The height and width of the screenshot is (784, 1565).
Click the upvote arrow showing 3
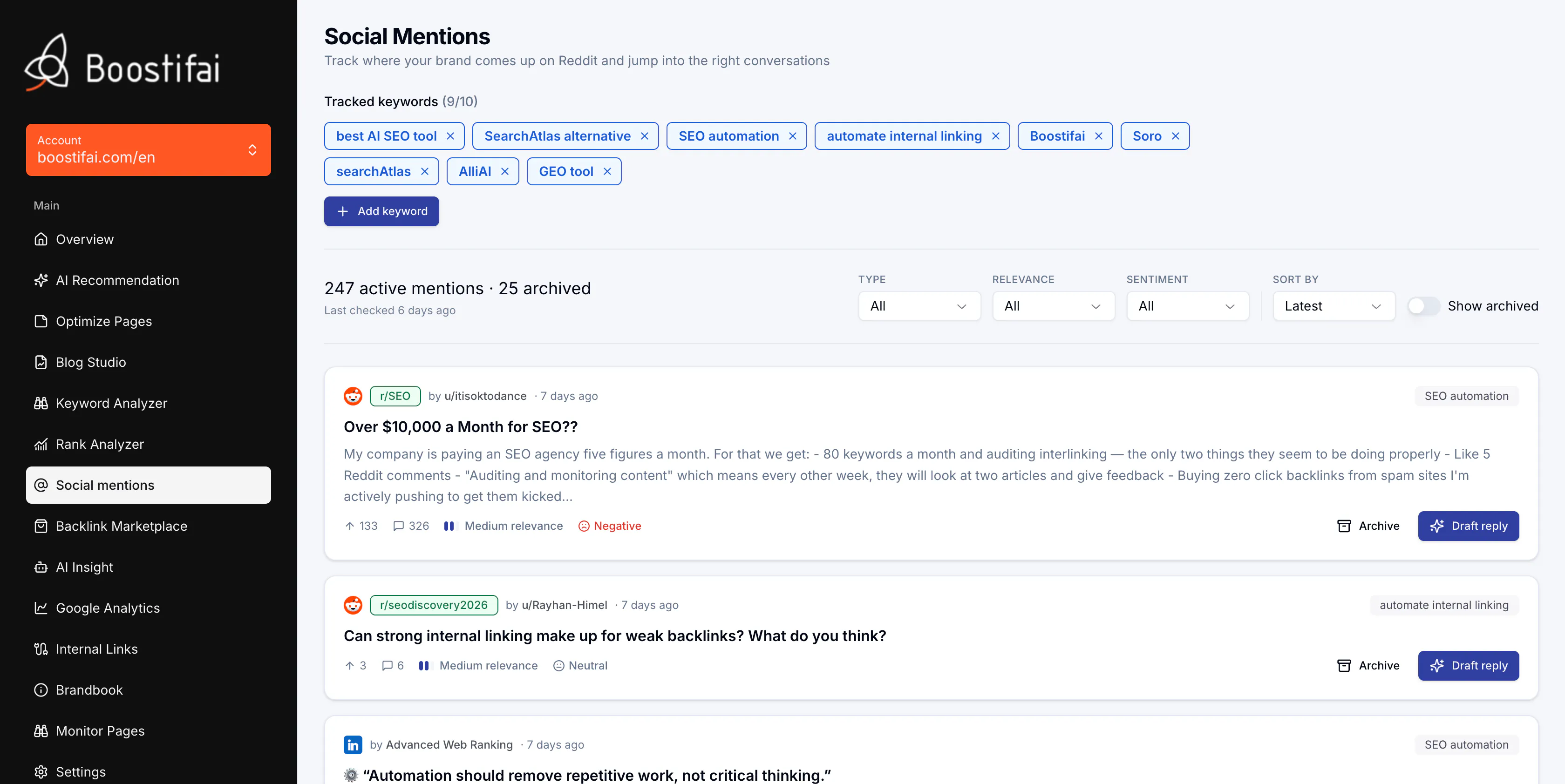tap(349, 666)
